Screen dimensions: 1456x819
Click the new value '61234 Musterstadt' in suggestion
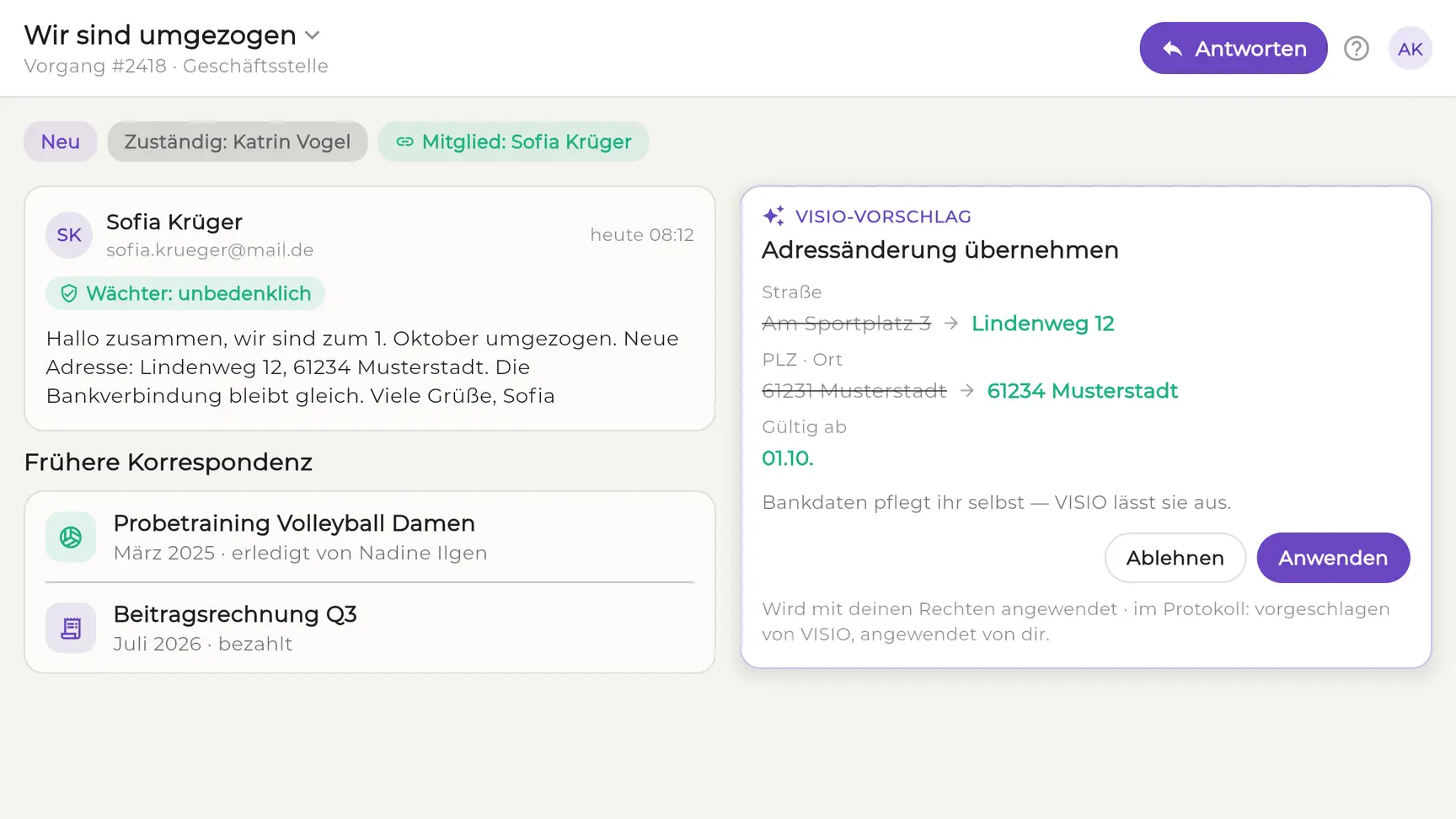(1083, 391)
